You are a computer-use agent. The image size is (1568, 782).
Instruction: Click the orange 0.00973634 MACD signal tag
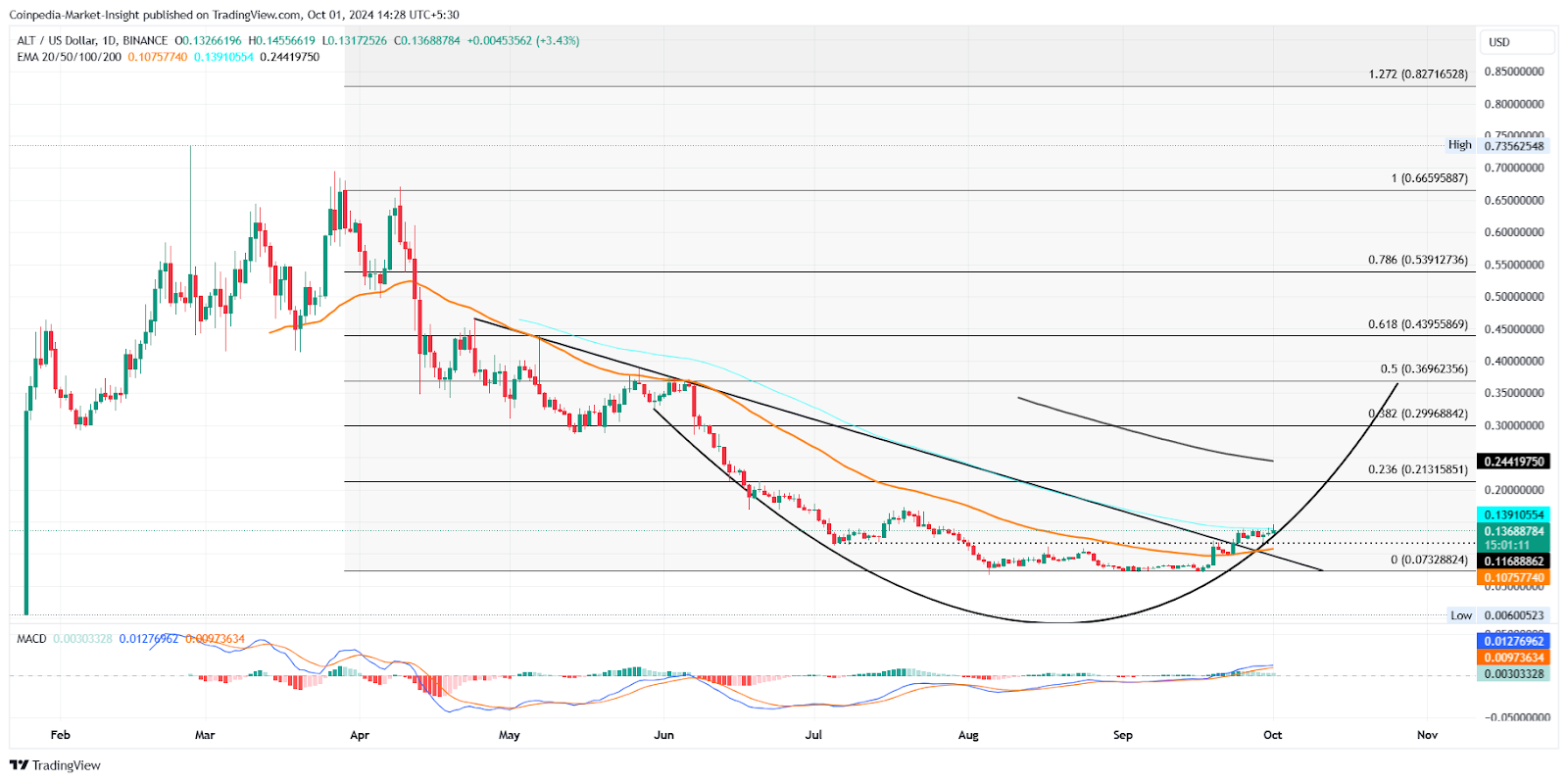pyautogui.click(x=1514, y=658)
